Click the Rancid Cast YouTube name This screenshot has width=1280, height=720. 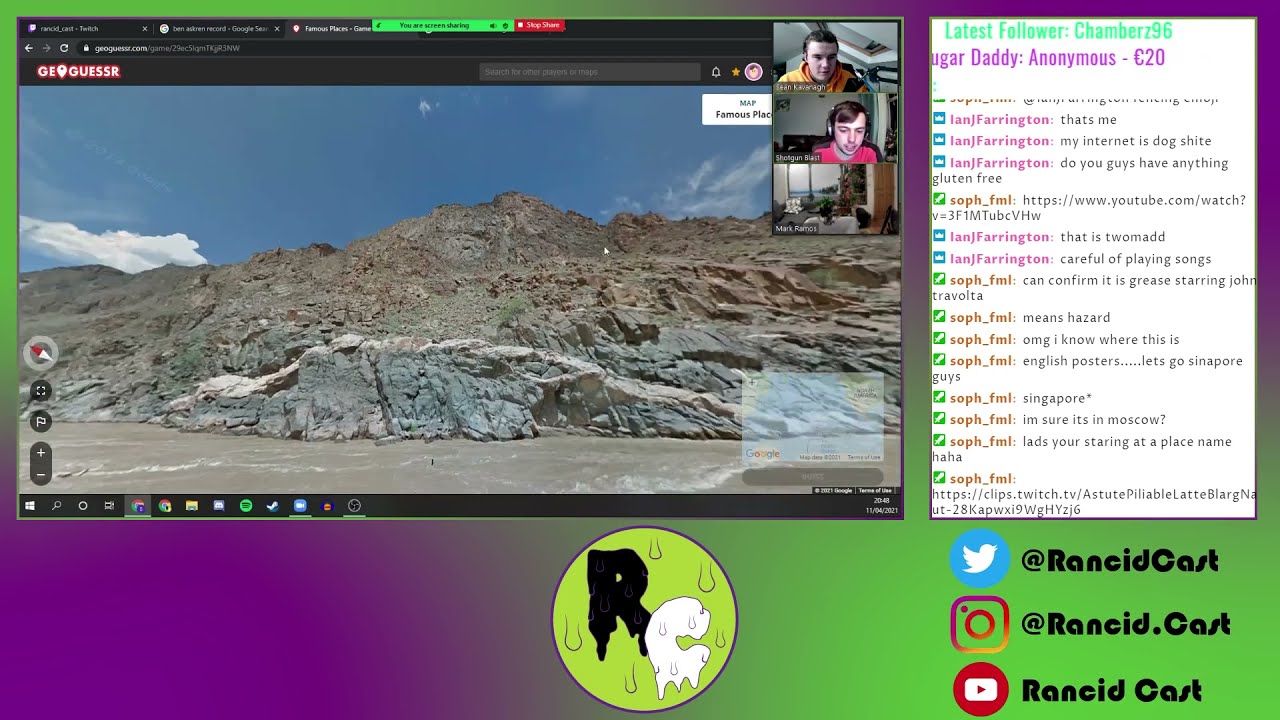pos(1111,691)
